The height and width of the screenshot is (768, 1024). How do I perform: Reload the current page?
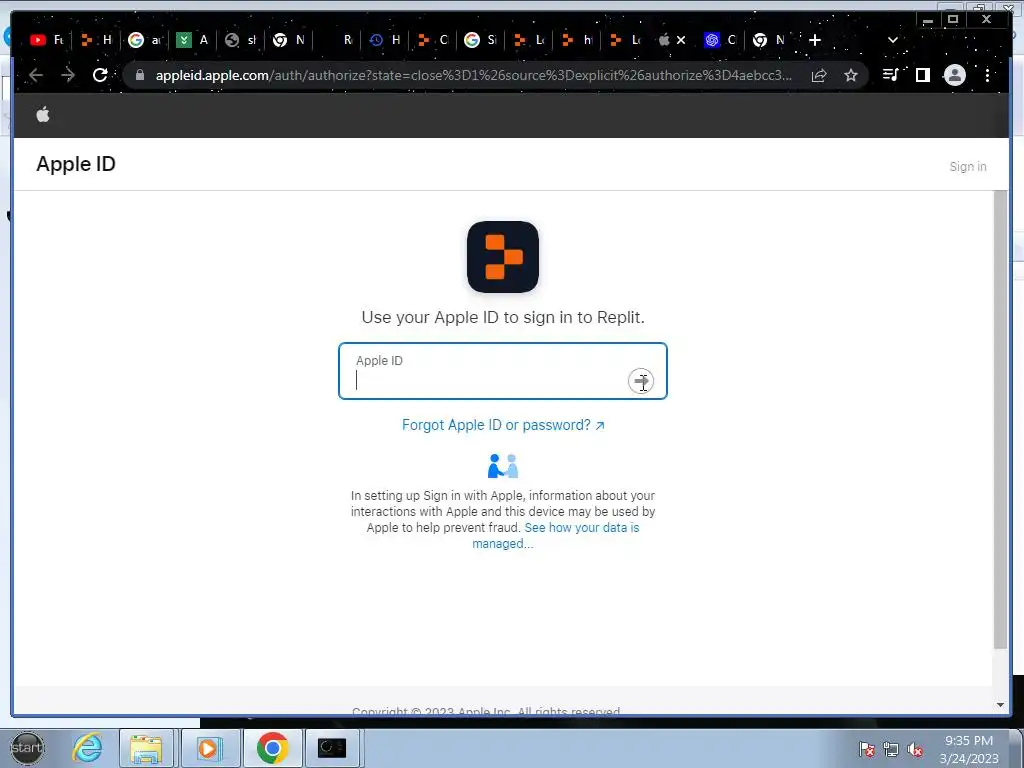coord(100,75)
